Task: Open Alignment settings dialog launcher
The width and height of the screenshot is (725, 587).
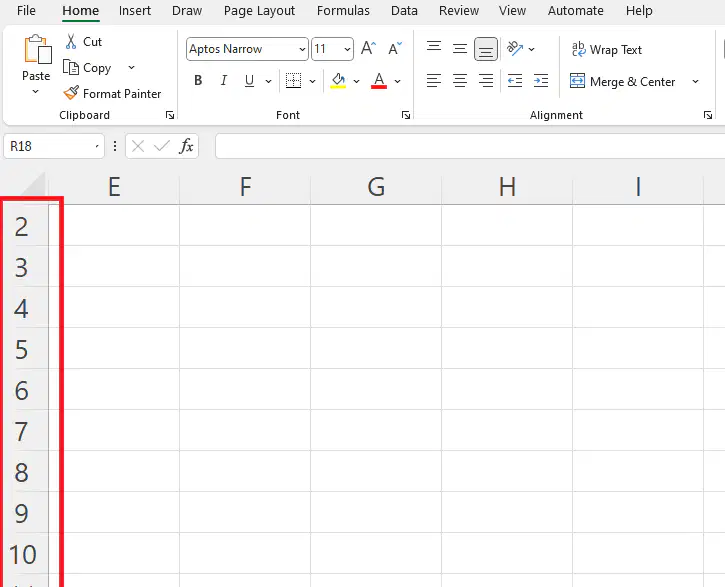Action: [708, 115]
